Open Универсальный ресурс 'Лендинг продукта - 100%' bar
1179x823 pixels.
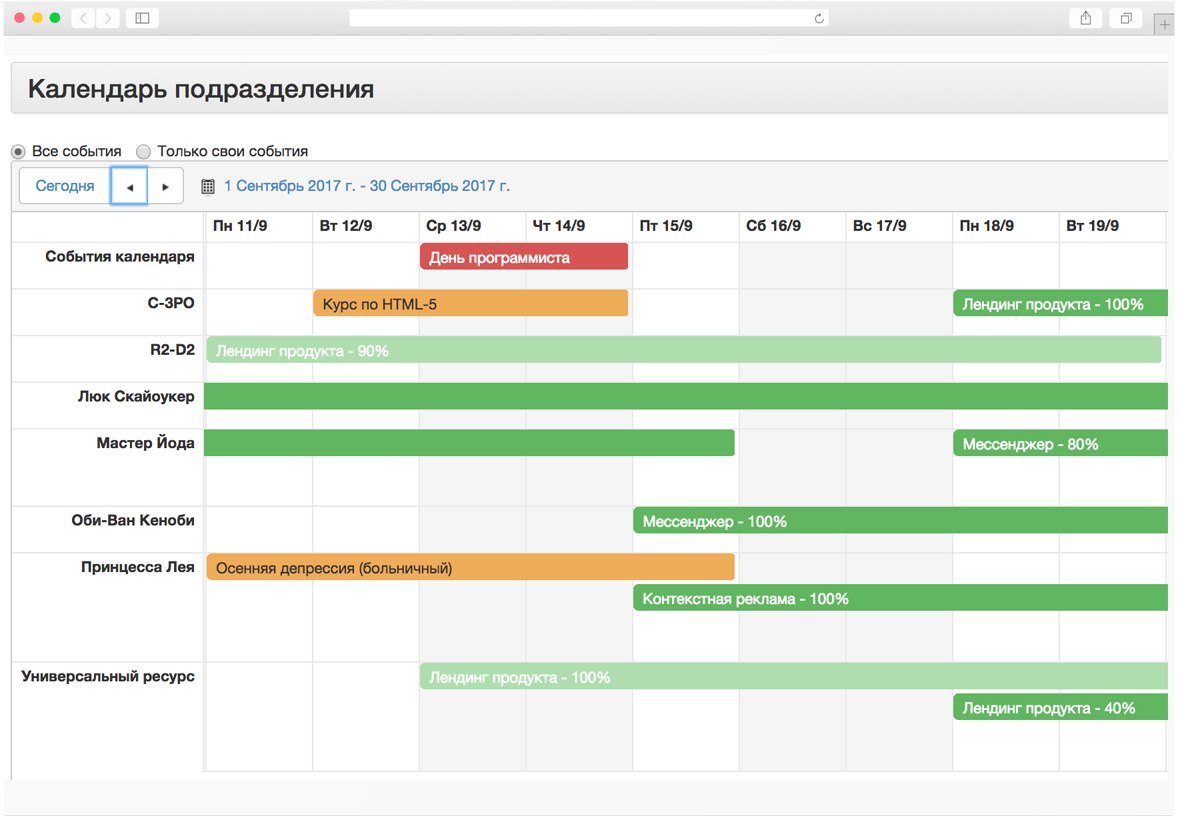click(794, 676)
